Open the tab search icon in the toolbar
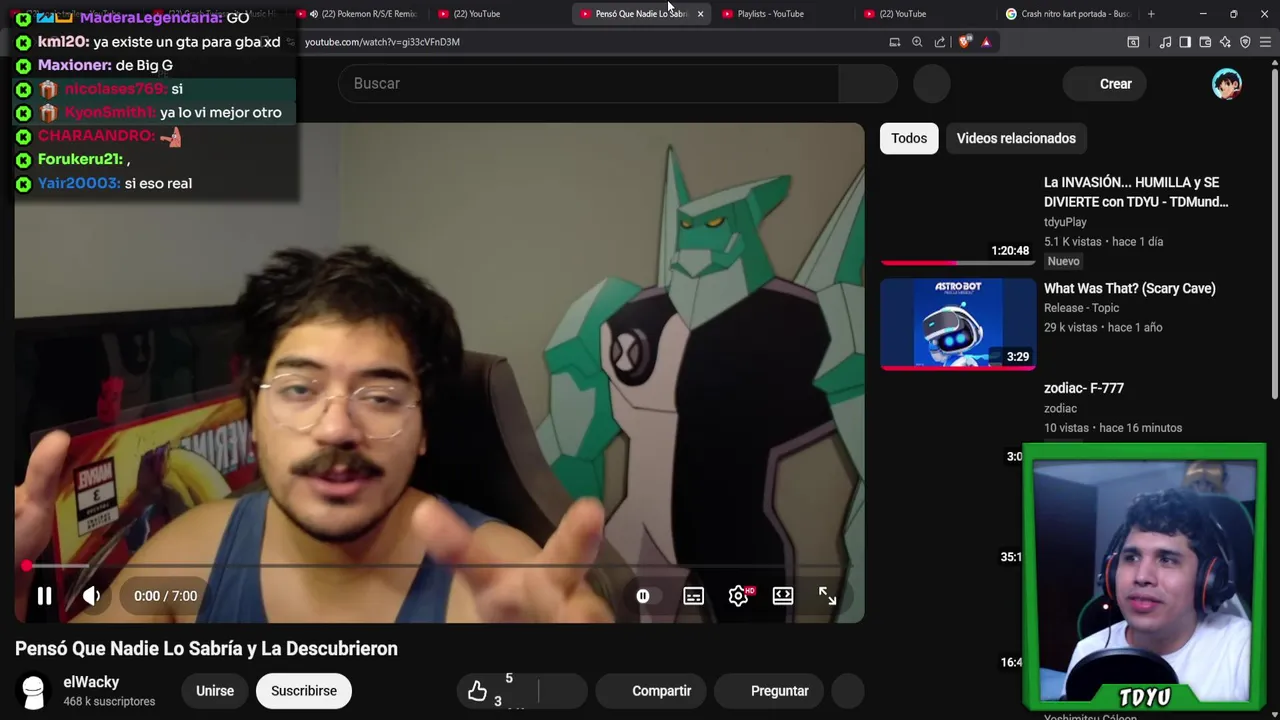 coord(1133,42)
